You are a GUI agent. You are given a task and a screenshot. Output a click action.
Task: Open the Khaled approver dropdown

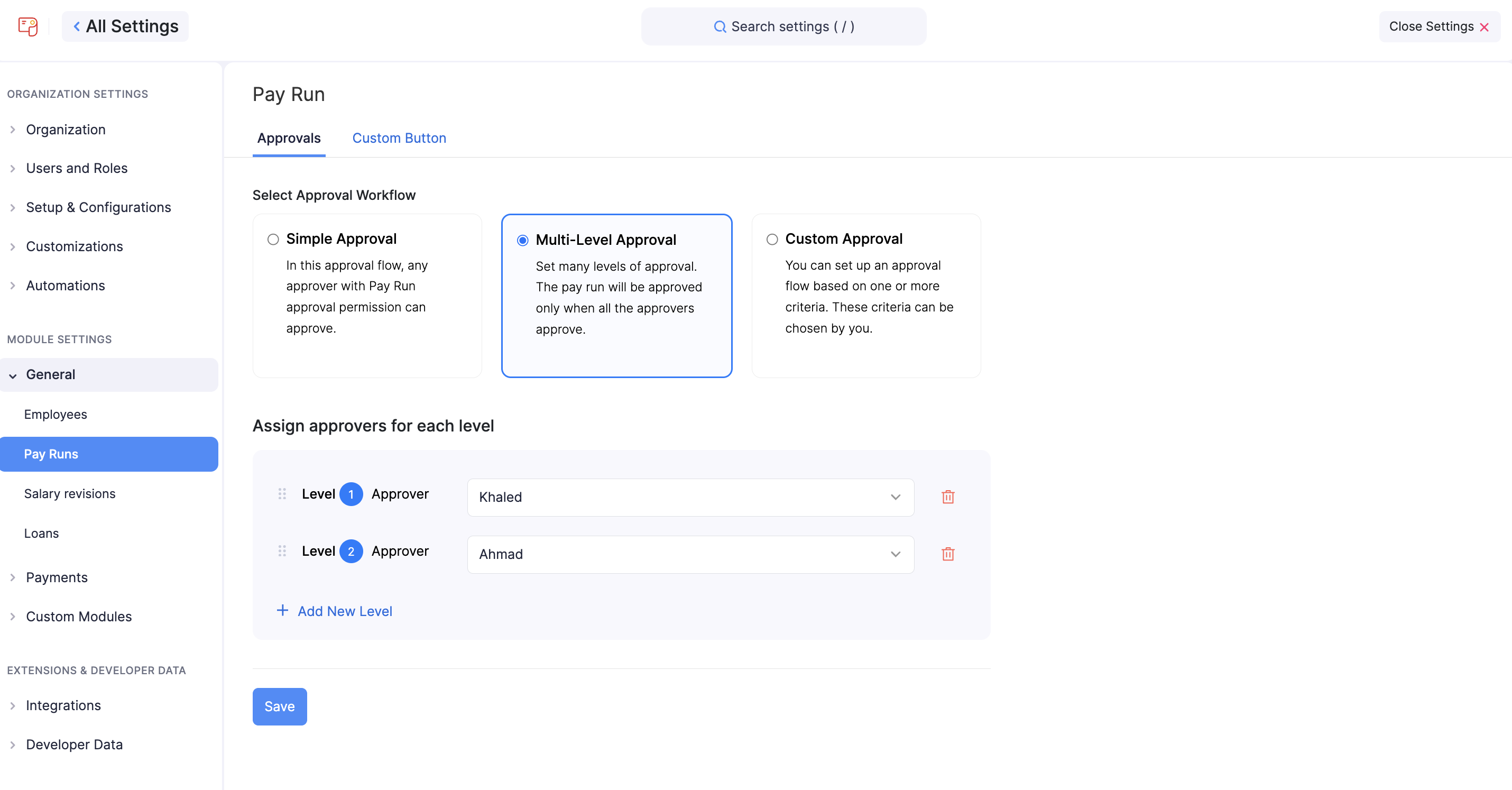[690, 497]
